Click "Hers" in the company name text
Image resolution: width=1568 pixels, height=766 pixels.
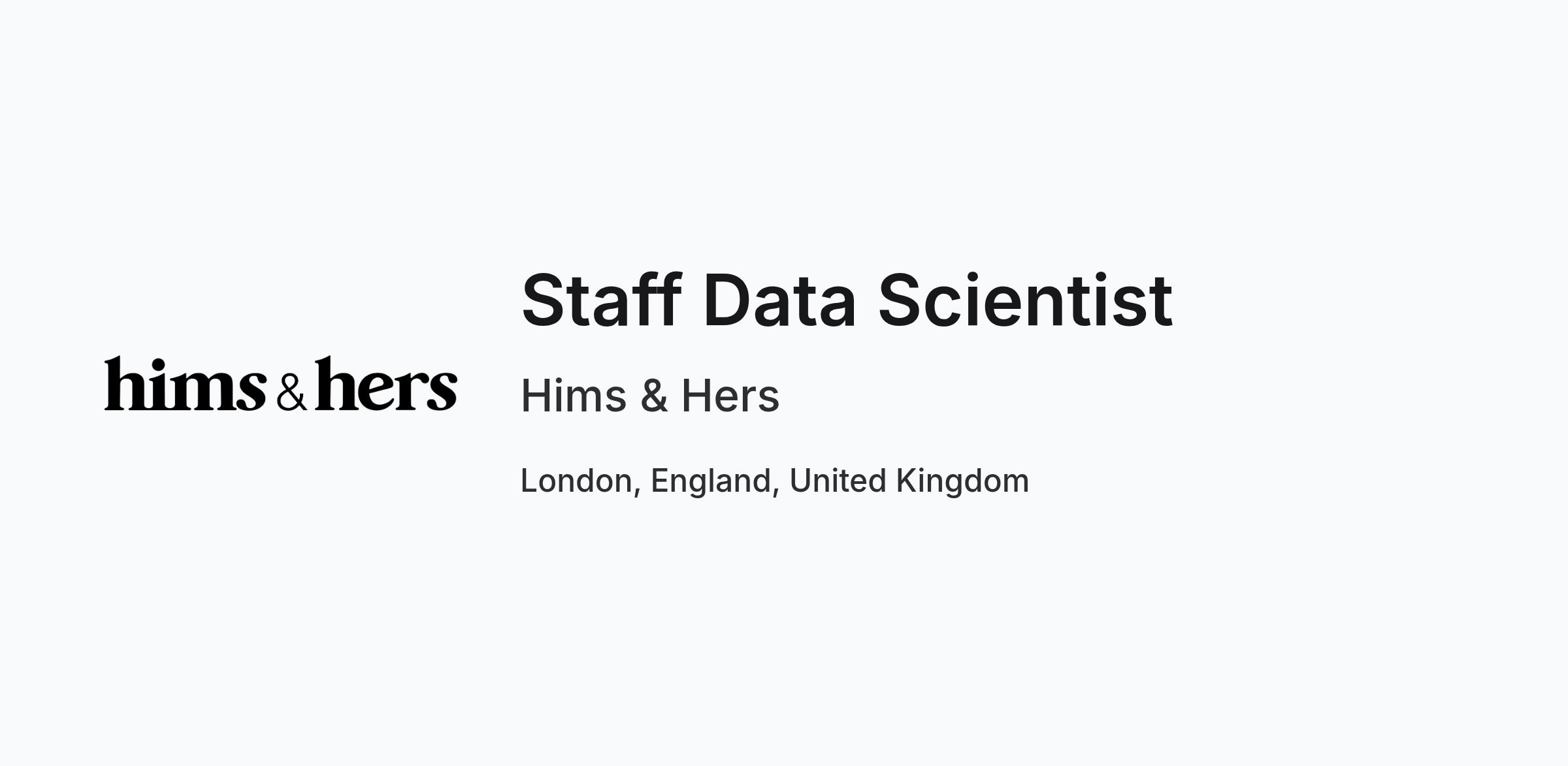click(730, 396)
